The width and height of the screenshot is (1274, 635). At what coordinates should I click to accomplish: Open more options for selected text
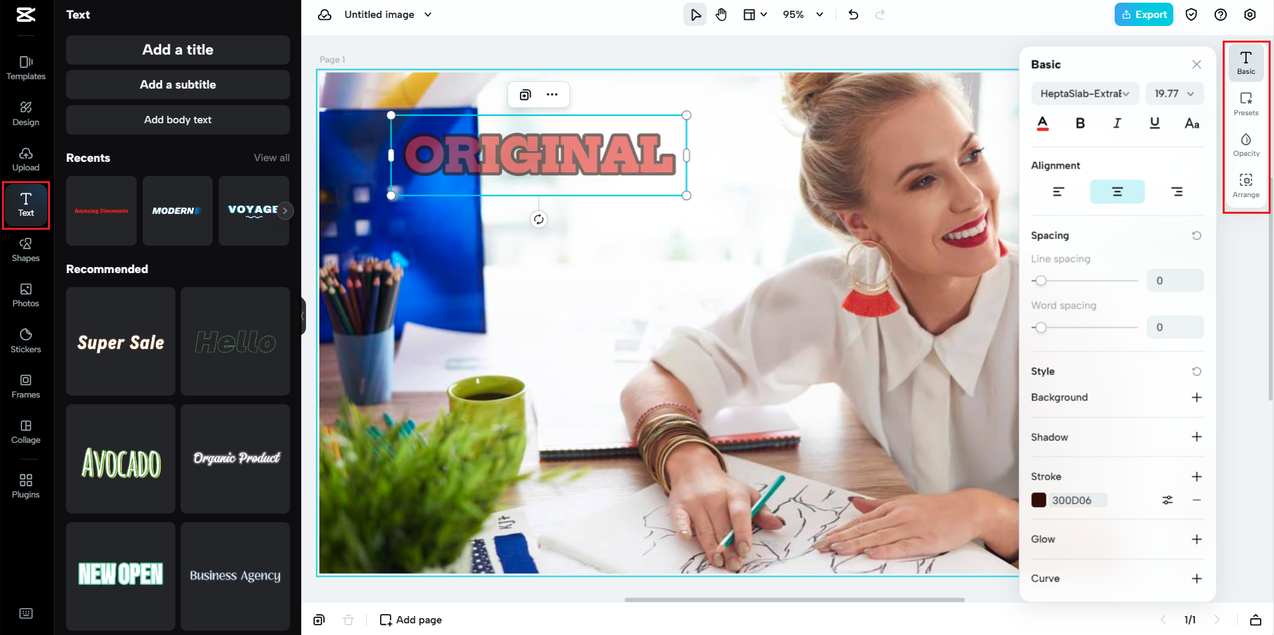click(552, 95)
